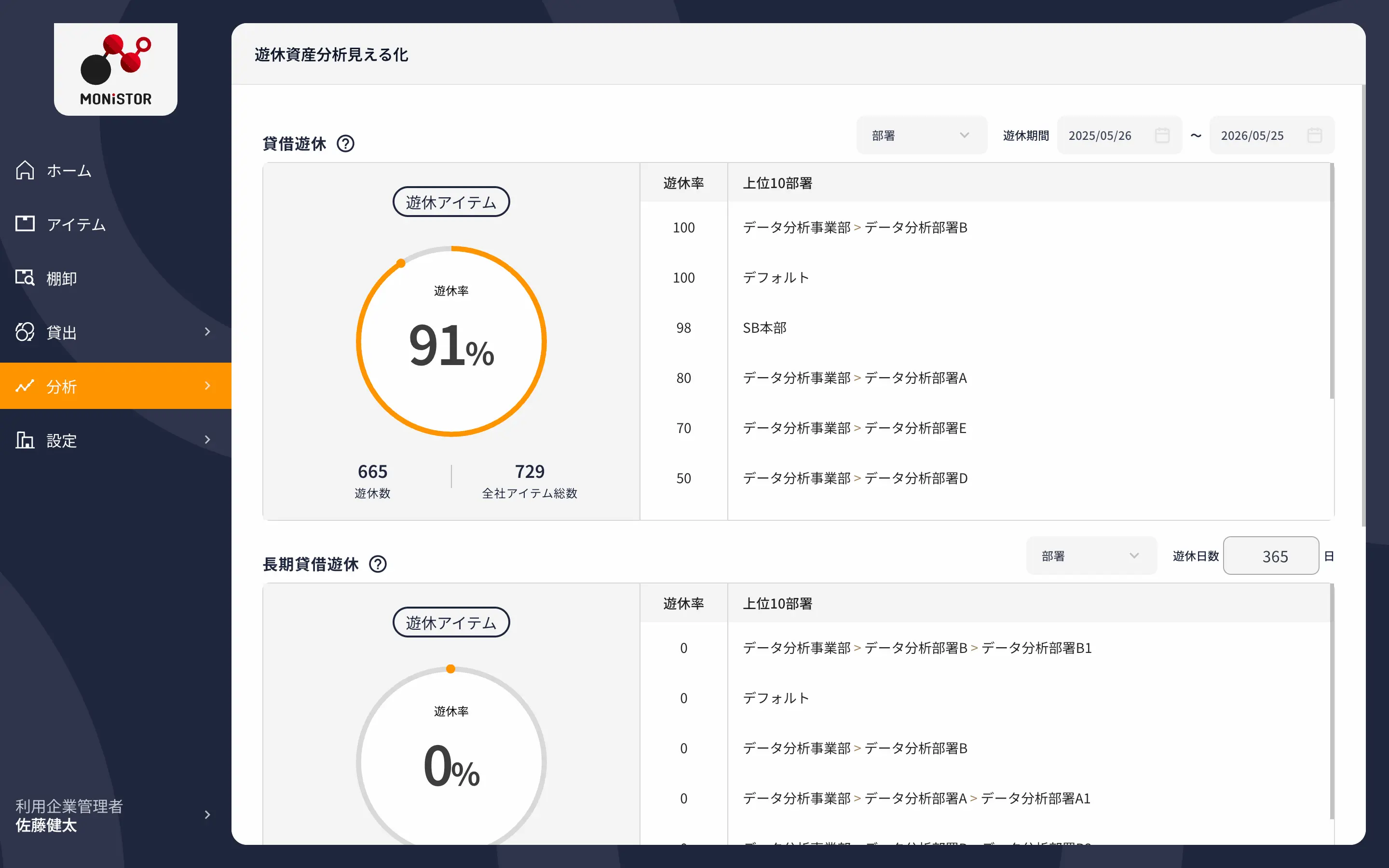
Task: Click 遊休アイテム pill in 貸借遊休 panel
Action: 451,202
